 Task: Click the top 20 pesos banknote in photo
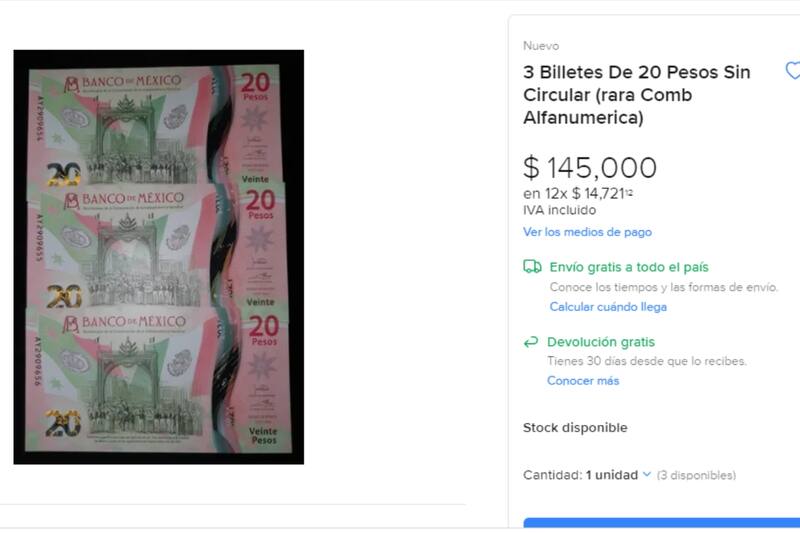156,124
